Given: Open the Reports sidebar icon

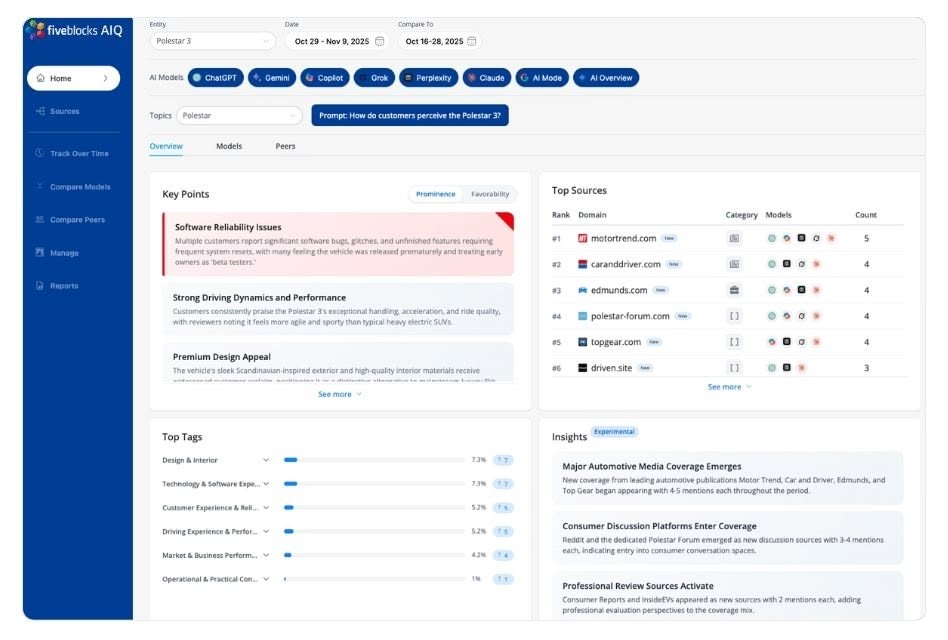Looking at the screenshot, I should tap(40, 286).
